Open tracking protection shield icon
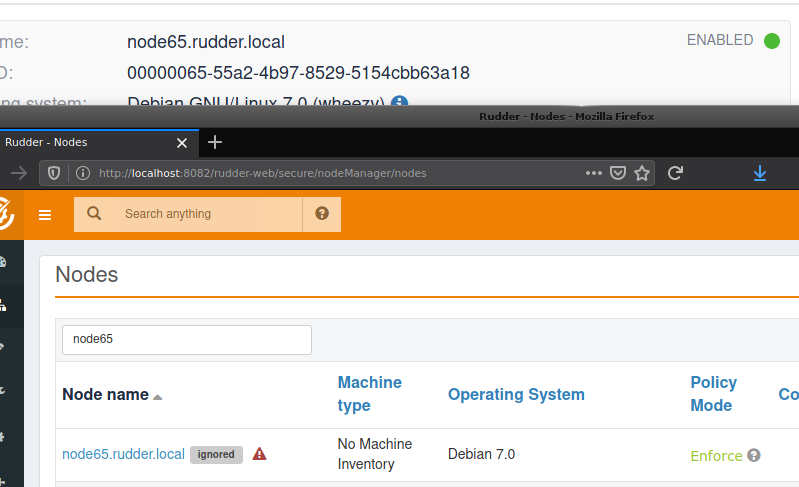 pyautogui.click(x=54, y=173)
